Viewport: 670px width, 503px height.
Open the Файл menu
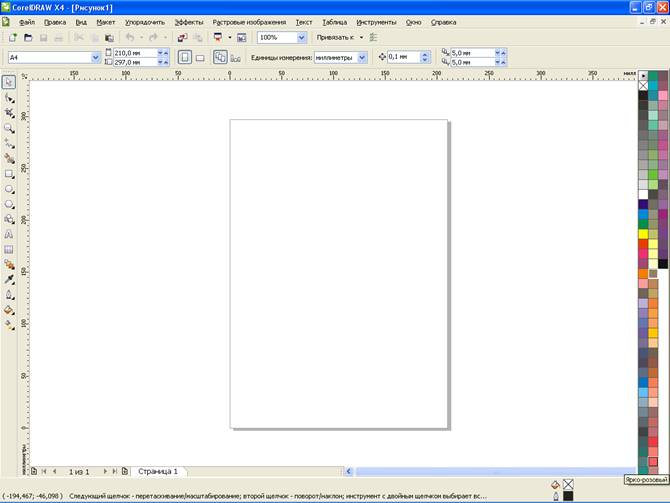point(26,22)
